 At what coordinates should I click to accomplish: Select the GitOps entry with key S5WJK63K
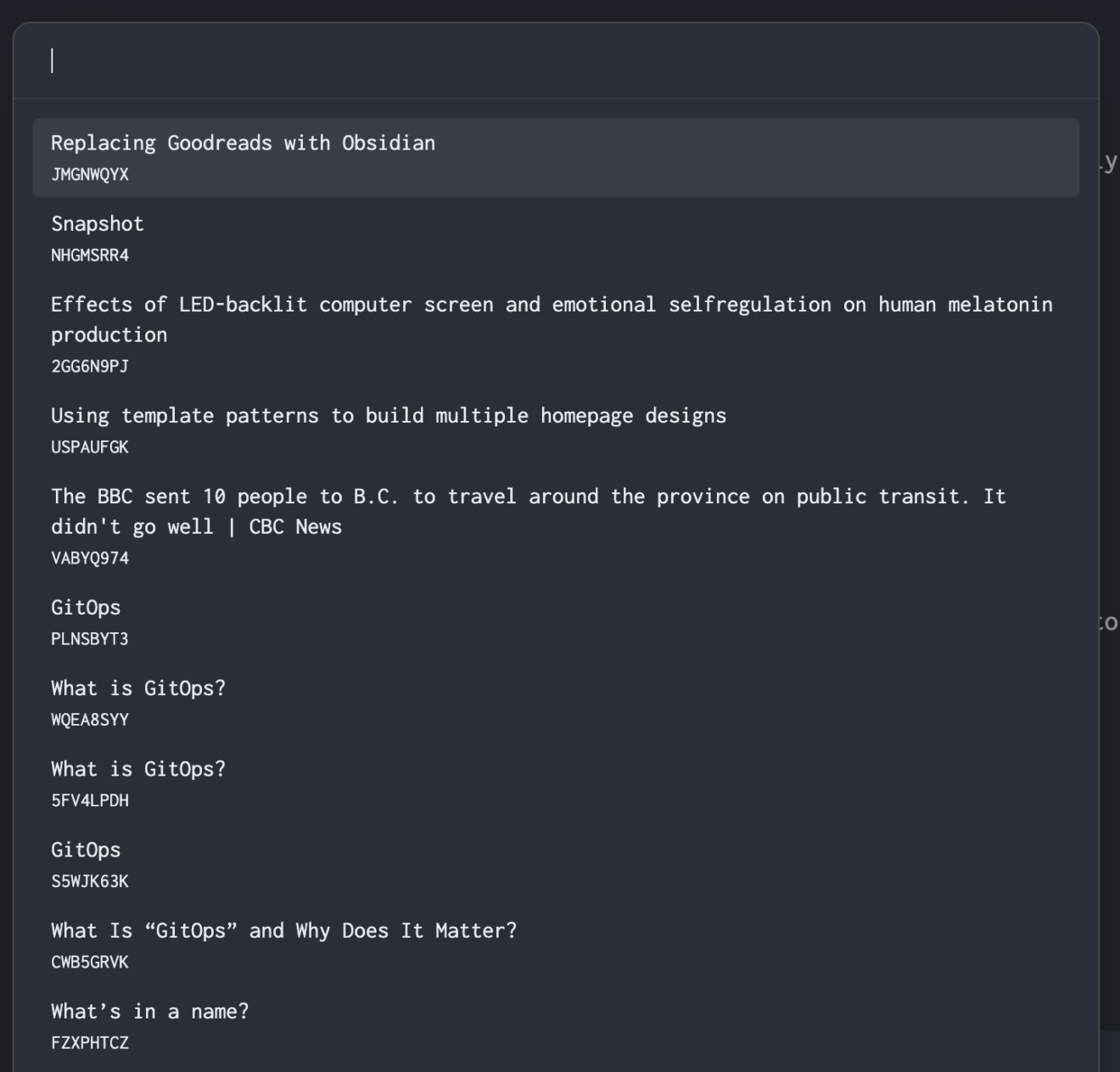pyautogui.click(x=85, y=849)
